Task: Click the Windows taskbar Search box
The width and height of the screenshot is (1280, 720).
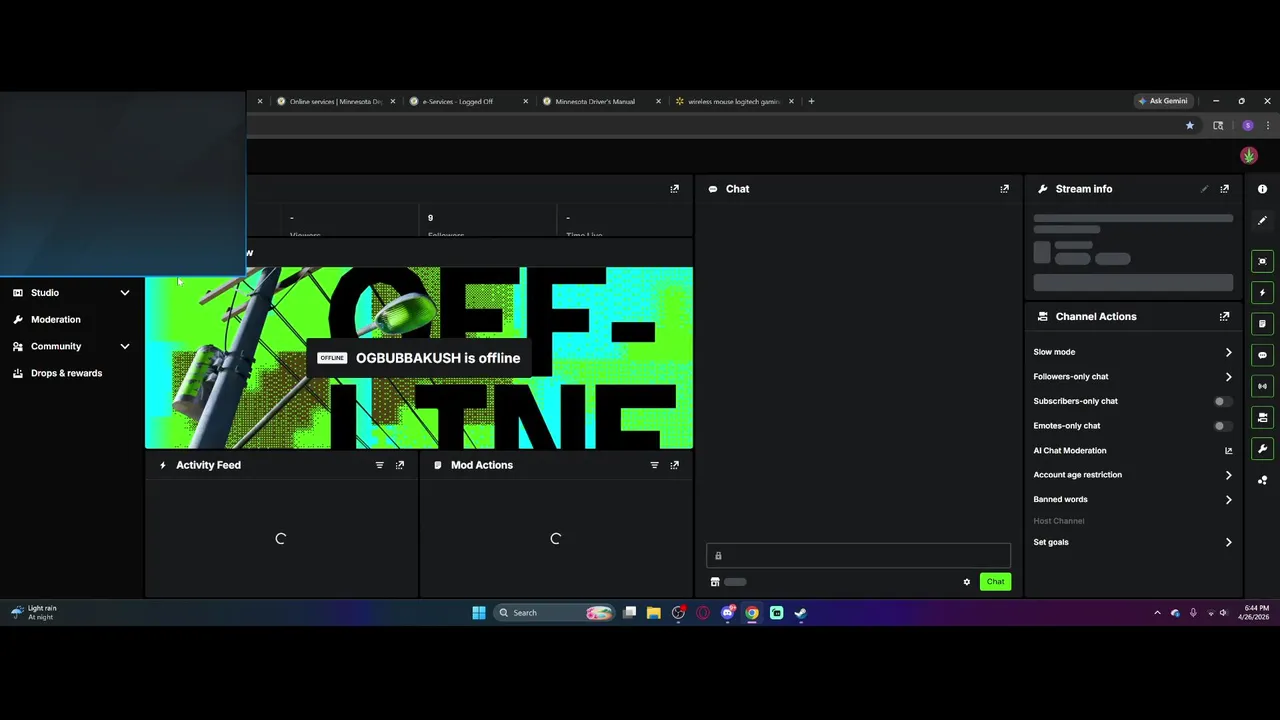Action: (554, 613)
